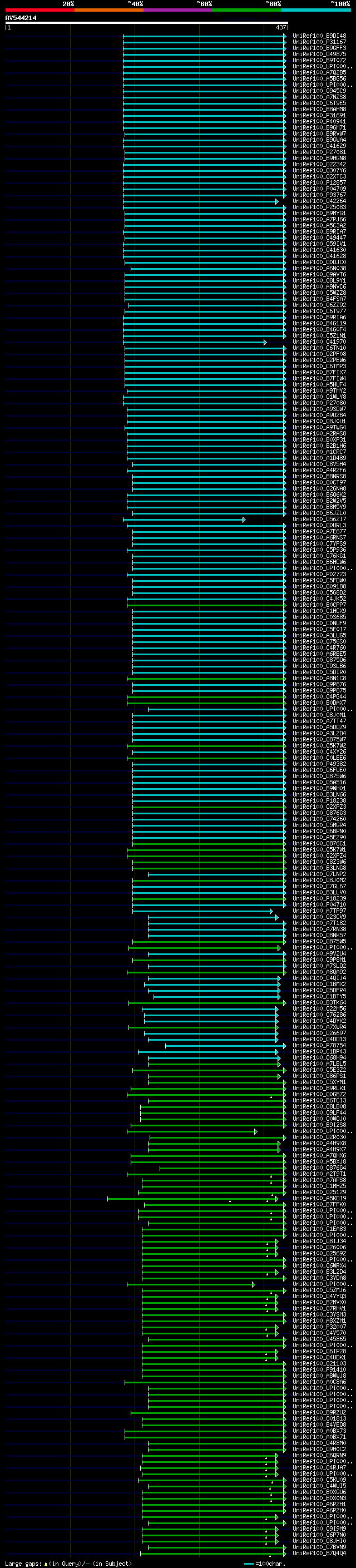Select the UniRef100_Q41630 label
The width and height of the screenshot is (356, 1568).
319,250
